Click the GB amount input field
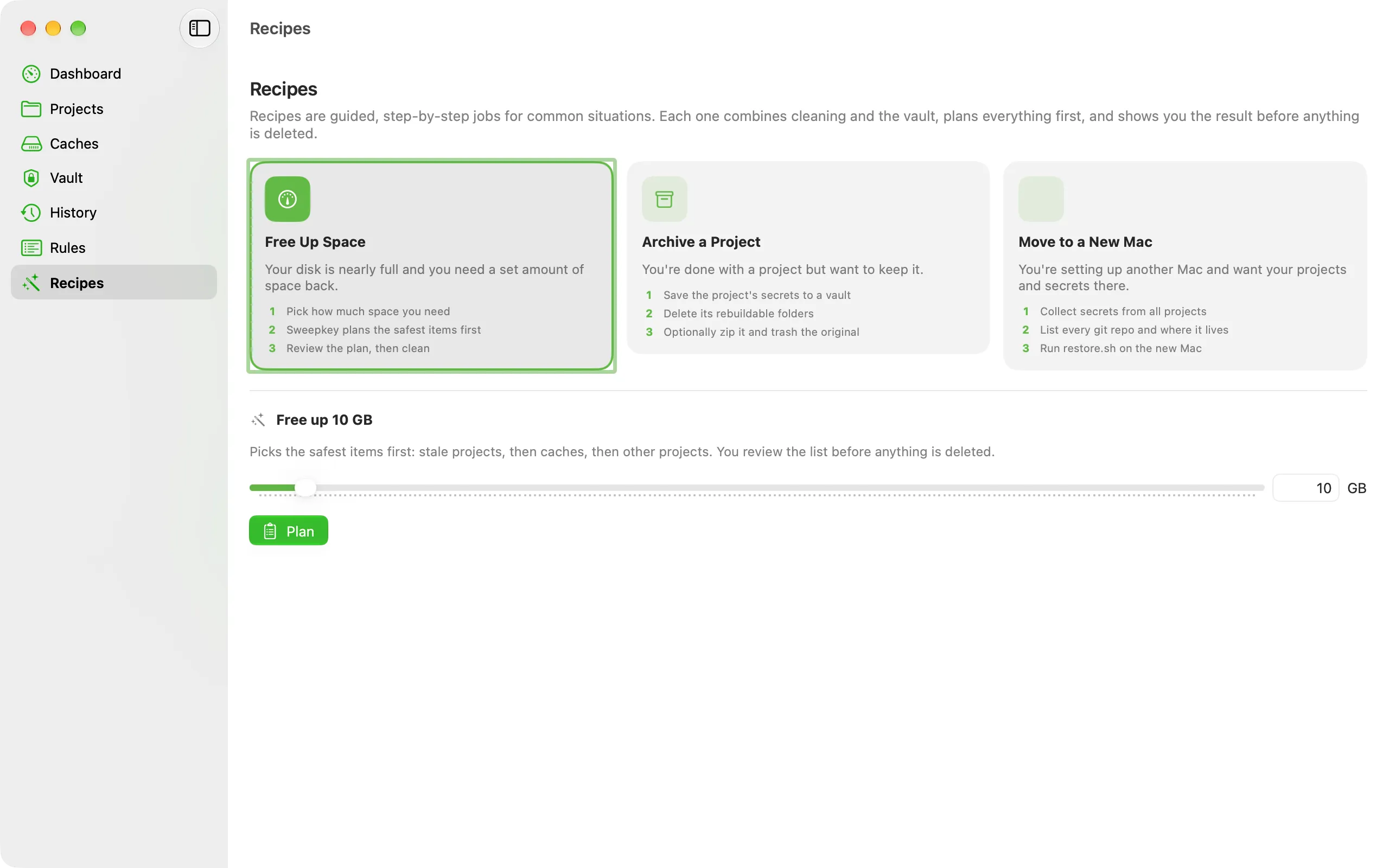This screenshot has width=1389, height=868. [1306, 488]
